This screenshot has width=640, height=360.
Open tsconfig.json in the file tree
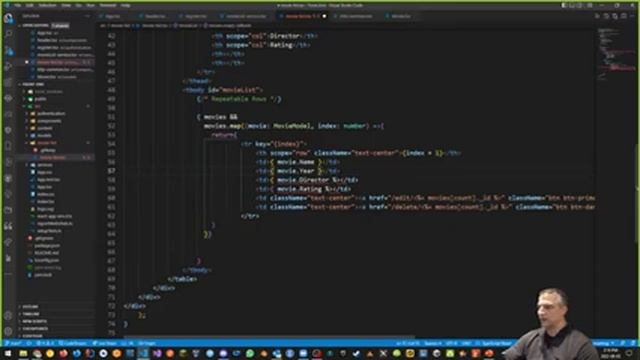point(46,260)
